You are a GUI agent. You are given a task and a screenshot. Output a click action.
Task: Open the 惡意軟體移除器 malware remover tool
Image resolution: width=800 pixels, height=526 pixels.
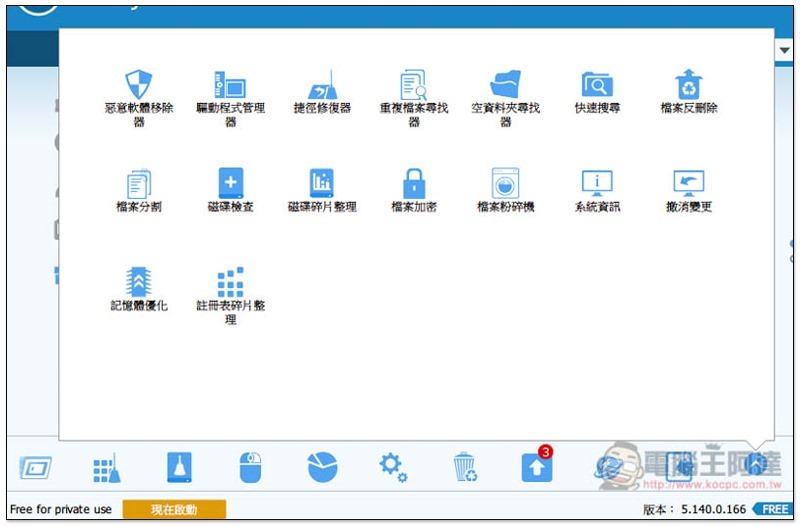pyautogui.click(x=138, y=86)
